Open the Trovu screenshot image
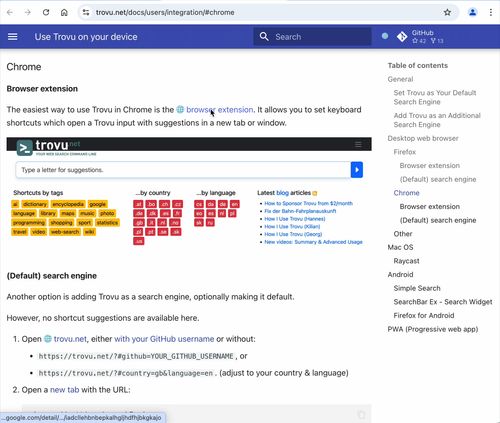The height and width of the screenshot is (423, 500). click(x=189, y=192)
